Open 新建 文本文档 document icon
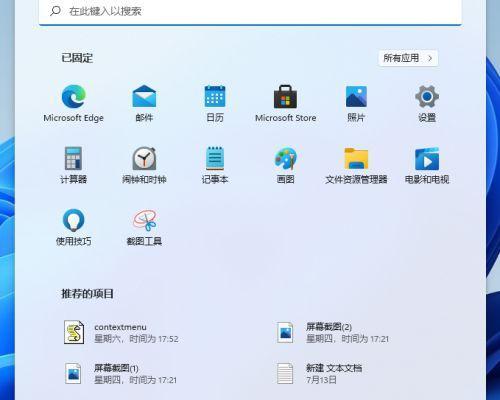500x400 pixels. (285, 373)
